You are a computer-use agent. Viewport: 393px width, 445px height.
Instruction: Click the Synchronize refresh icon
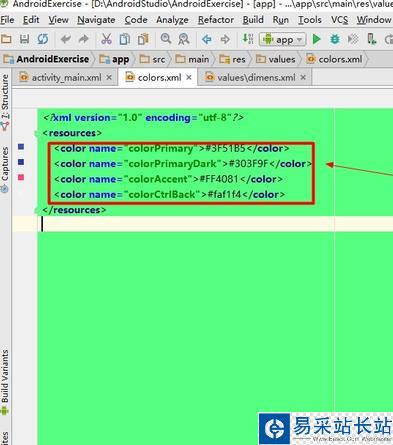coord(43,39)
